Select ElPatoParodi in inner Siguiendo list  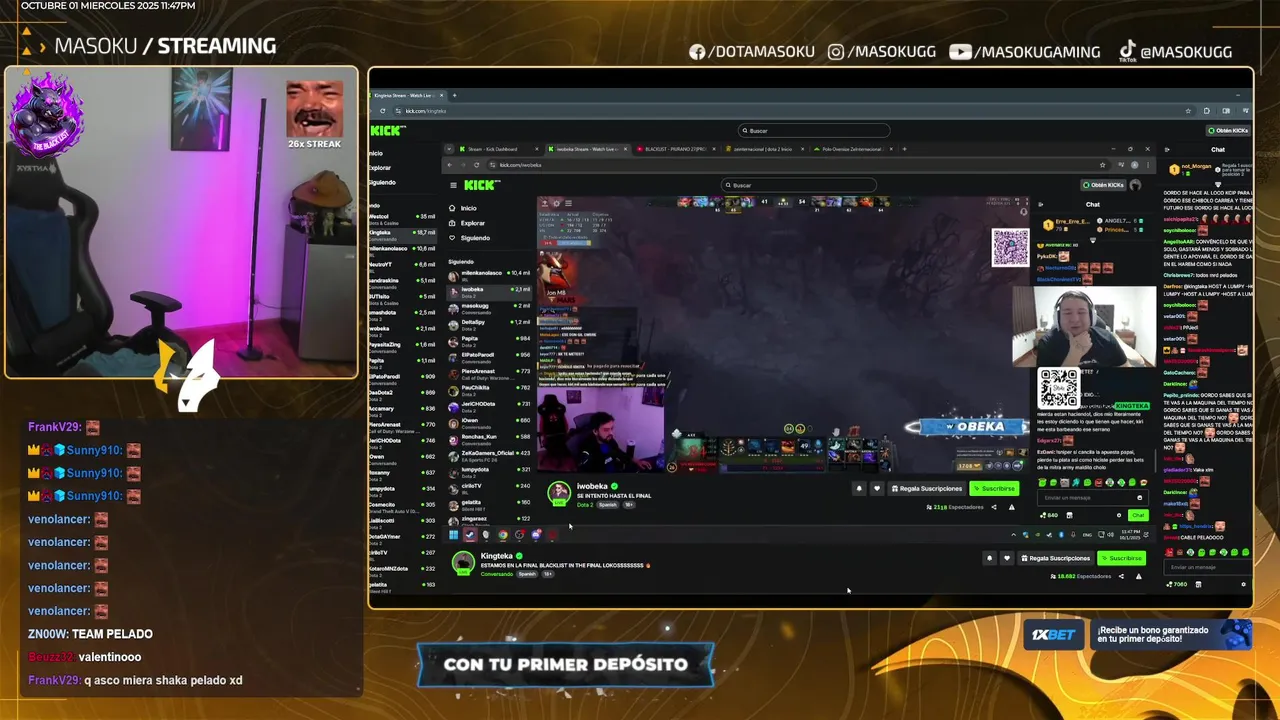point(490,358)
